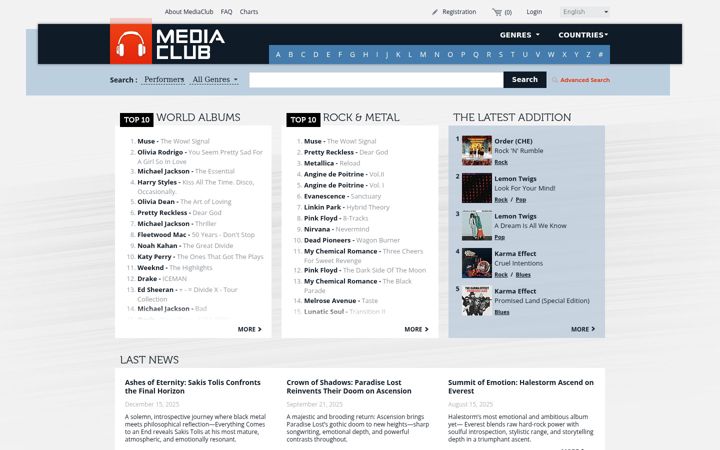
Task: Open About MediaClub page
Action: coord(189,12)
